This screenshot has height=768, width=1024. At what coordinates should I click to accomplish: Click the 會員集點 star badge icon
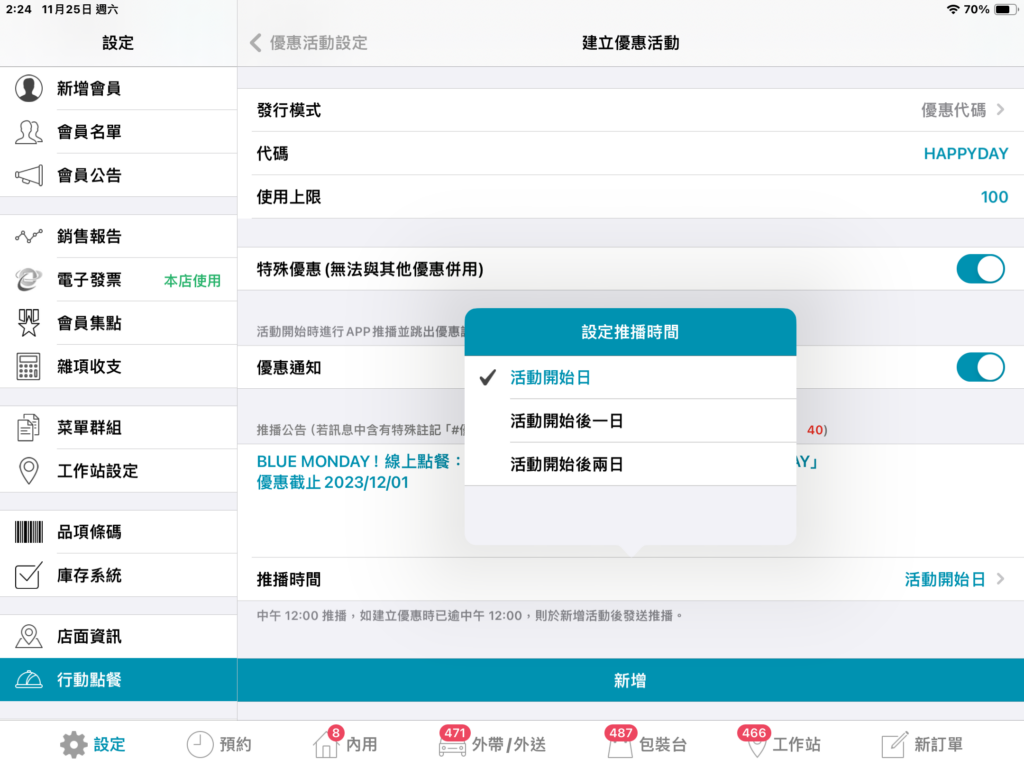tap(29, 323)
